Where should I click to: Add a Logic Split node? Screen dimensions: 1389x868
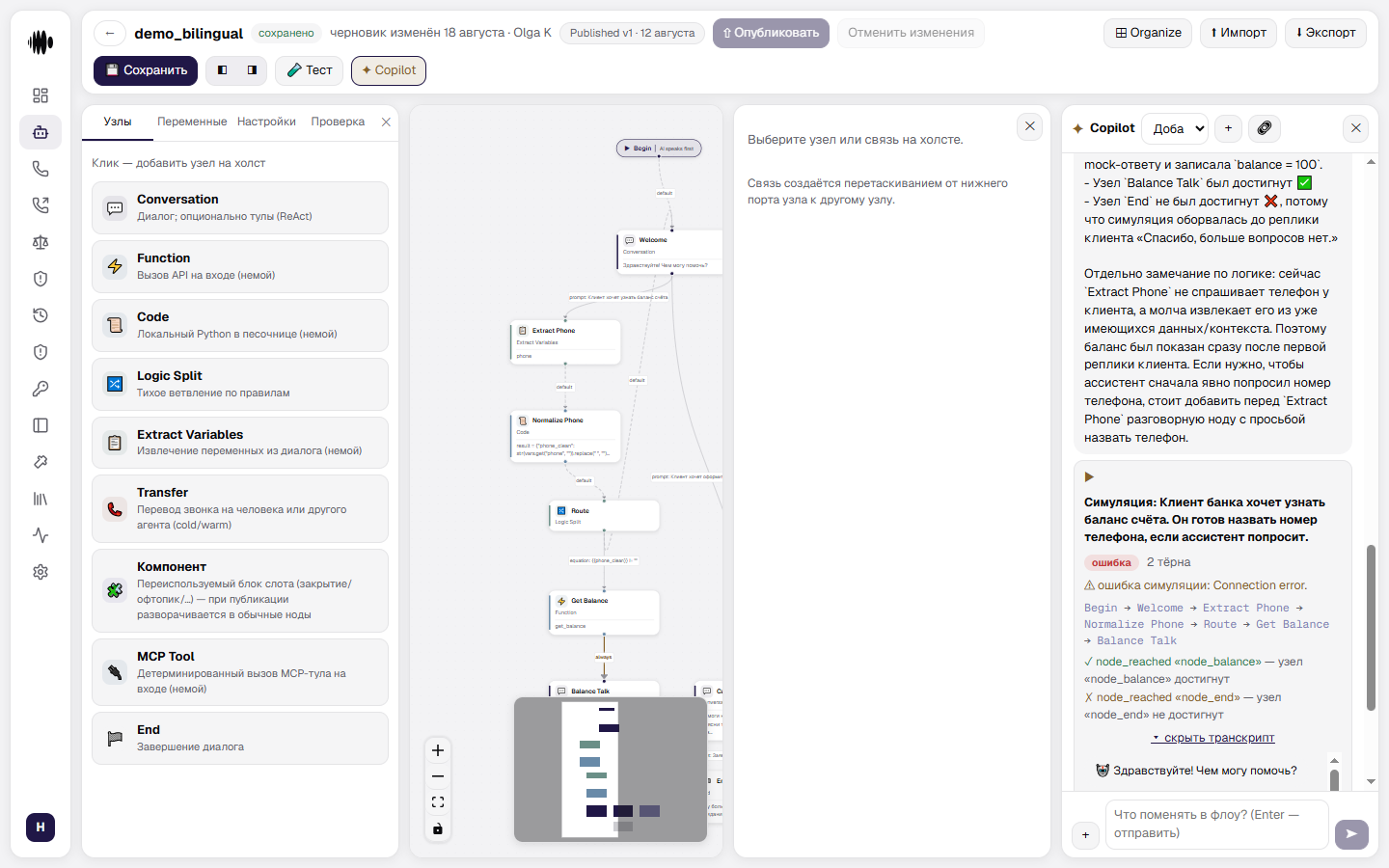[x=240, y=384]
